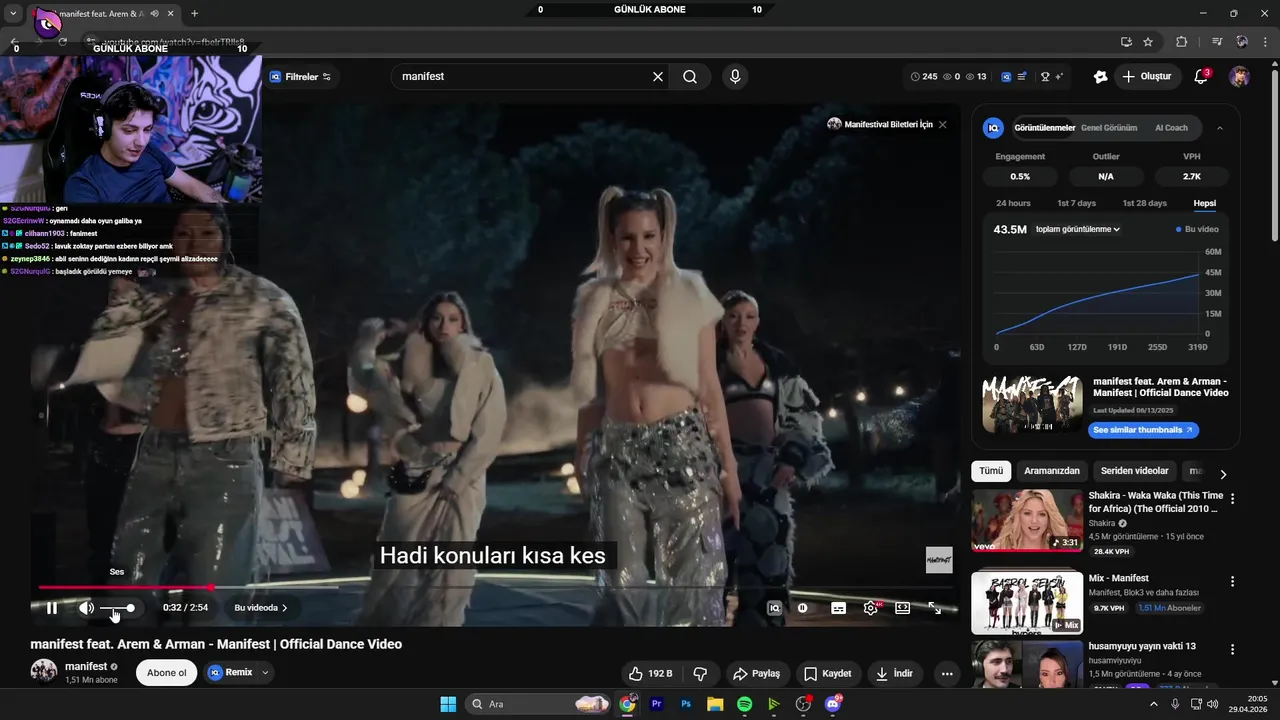Open the vidIQ icon in player controls
Image resolution: width=1280 pixels, height=720 pixels.
(774, 608)
